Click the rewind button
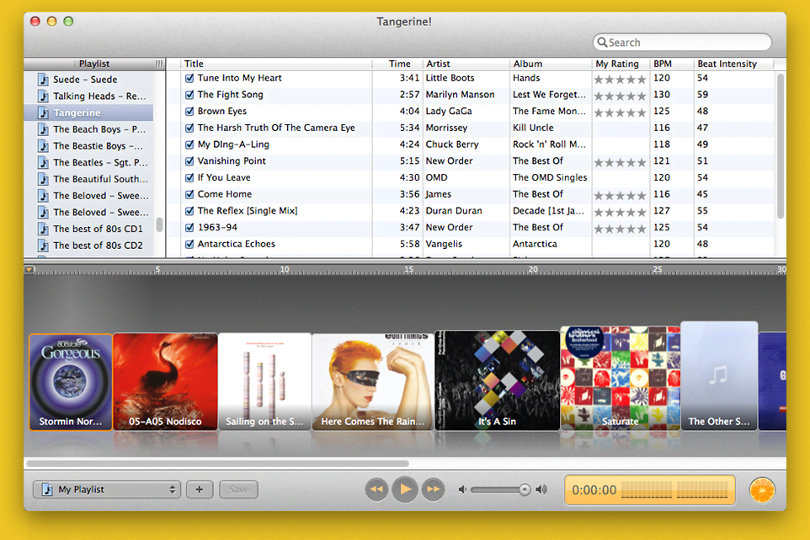810x540 pixels. coord(377,489)
